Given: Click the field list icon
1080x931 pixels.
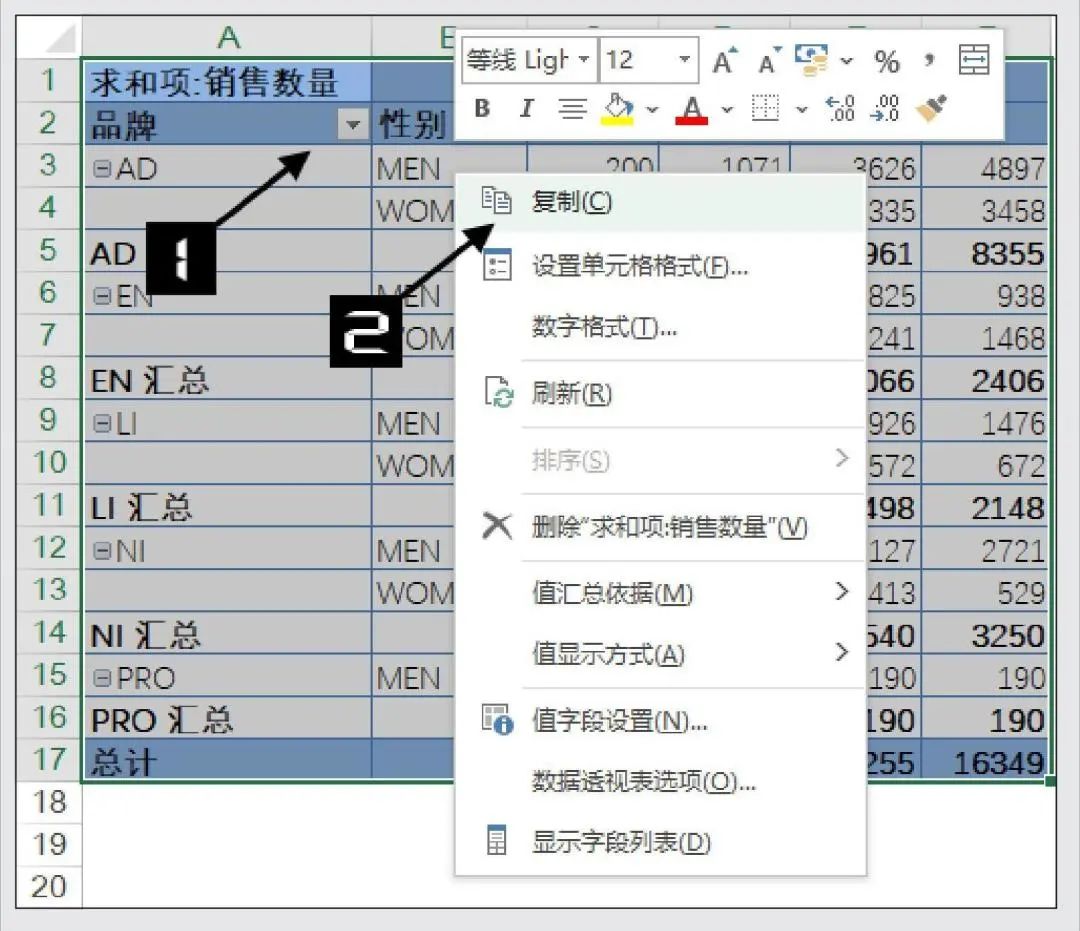Looking at the screenshot, I should pyautogui.click(x=496, y=839).
